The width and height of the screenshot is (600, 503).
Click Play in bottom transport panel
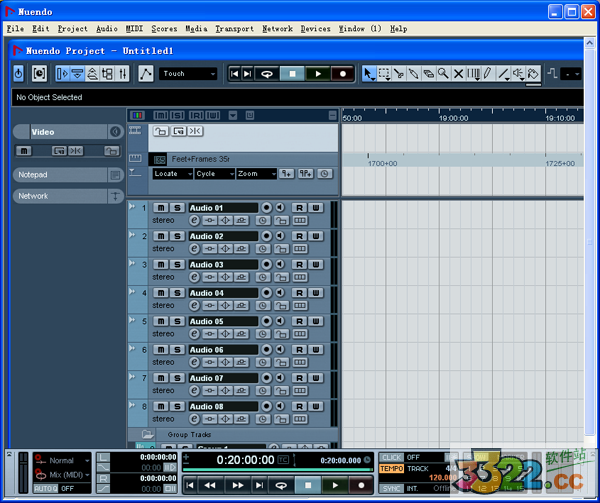[x=335, y=485]
